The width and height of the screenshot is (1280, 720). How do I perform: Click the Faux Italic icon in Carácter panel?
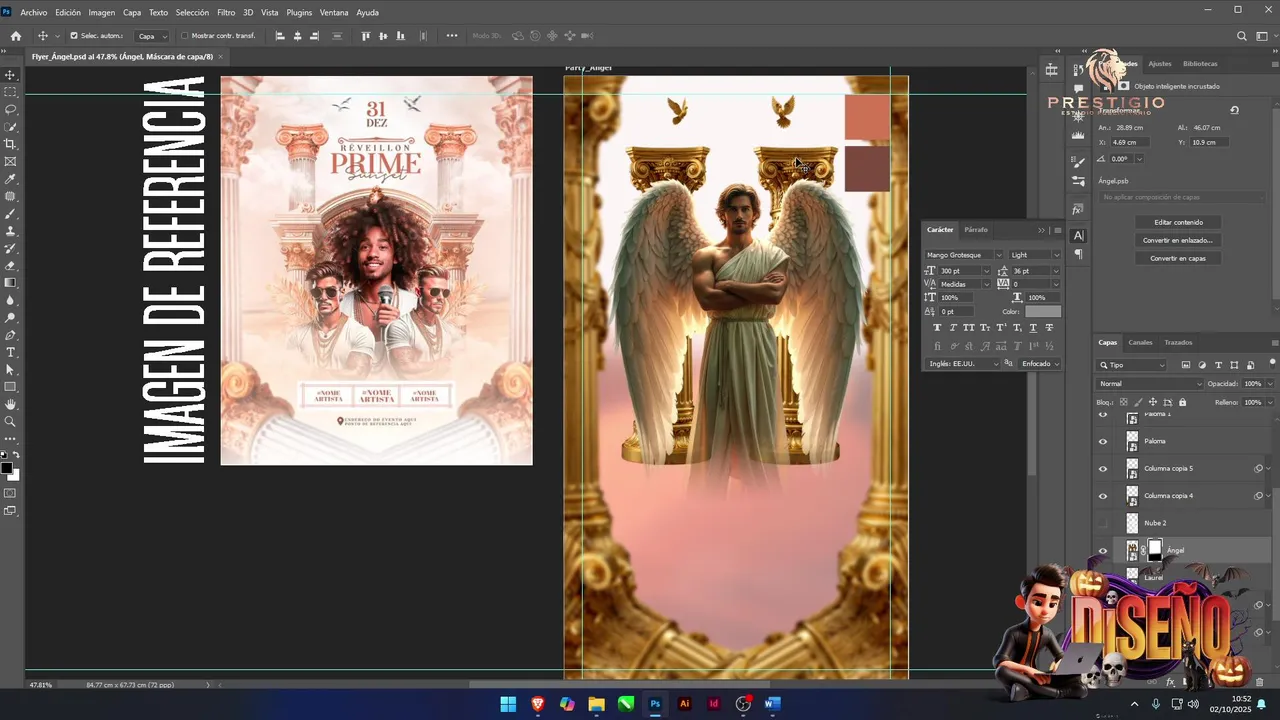953,328
